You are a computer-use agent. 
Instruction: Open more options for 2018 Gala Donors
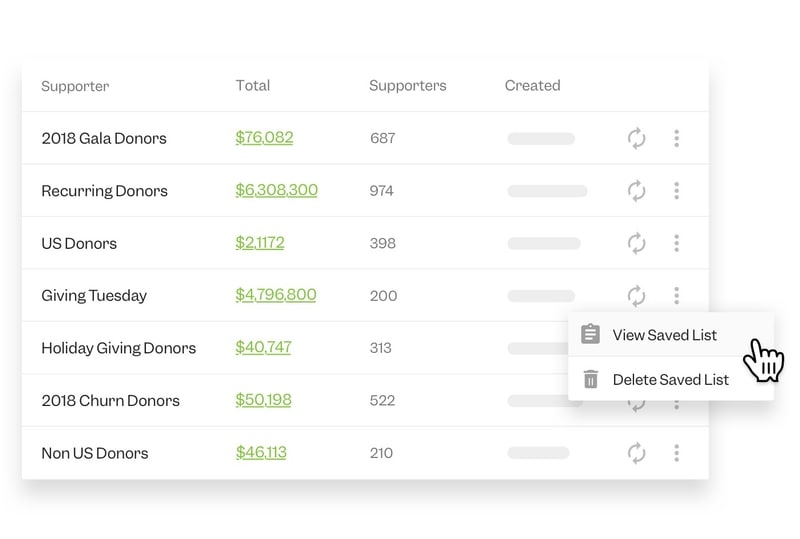coord(677,138)
